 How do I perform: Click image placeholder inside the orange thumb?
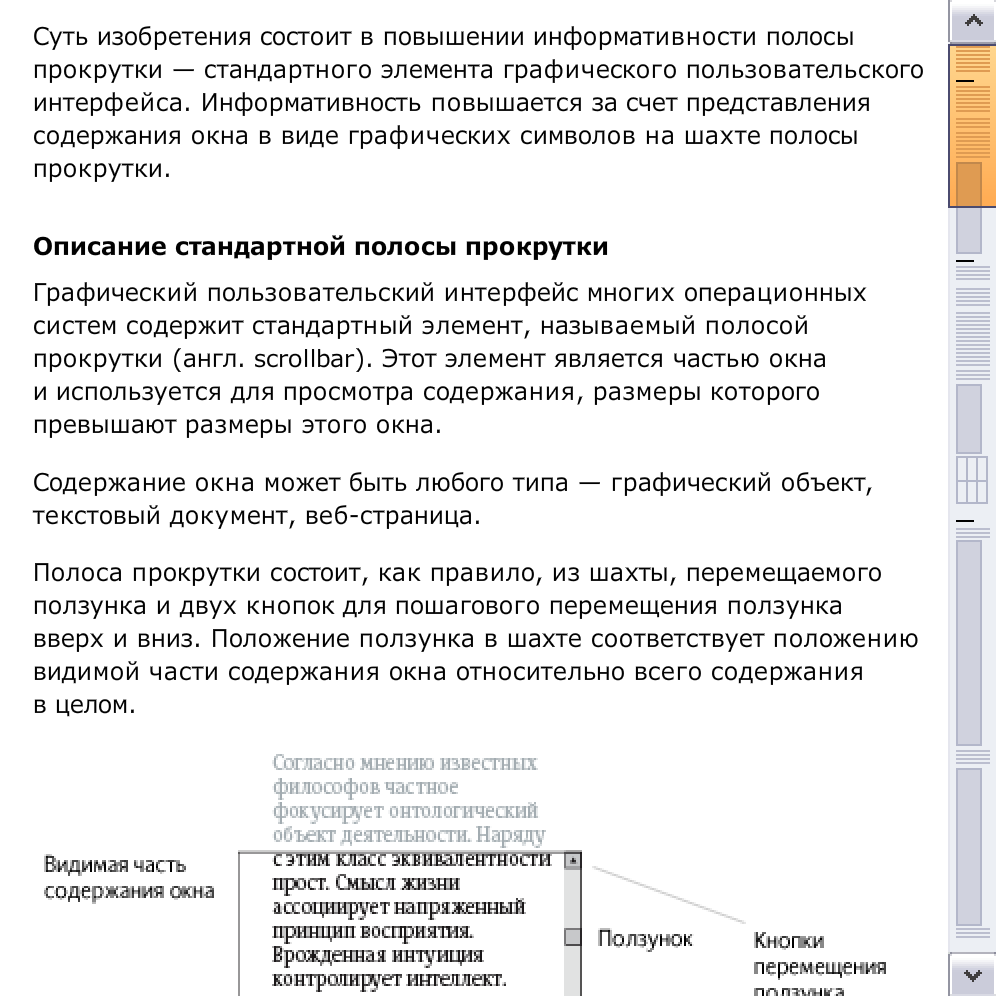click(x=970, y=182)
